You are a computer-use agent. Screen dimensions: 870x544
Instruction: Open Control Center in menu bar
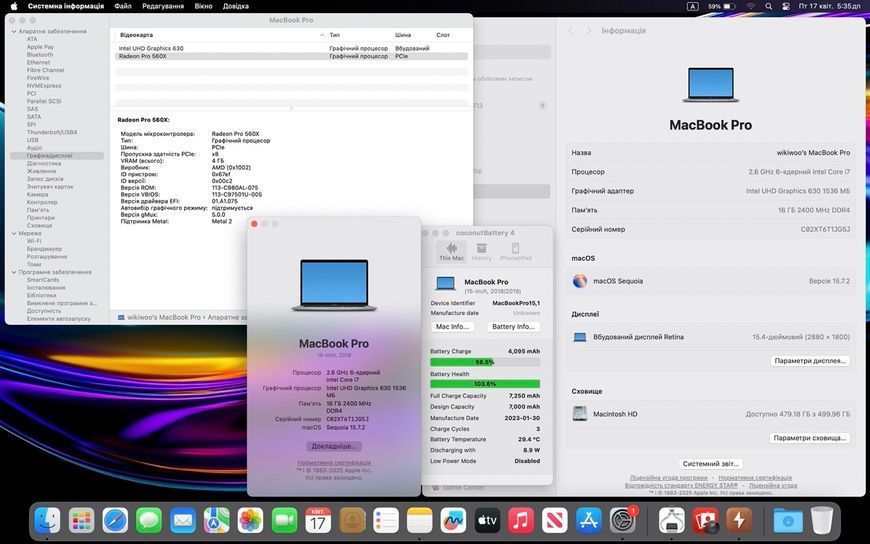click(x=786, y=6)
